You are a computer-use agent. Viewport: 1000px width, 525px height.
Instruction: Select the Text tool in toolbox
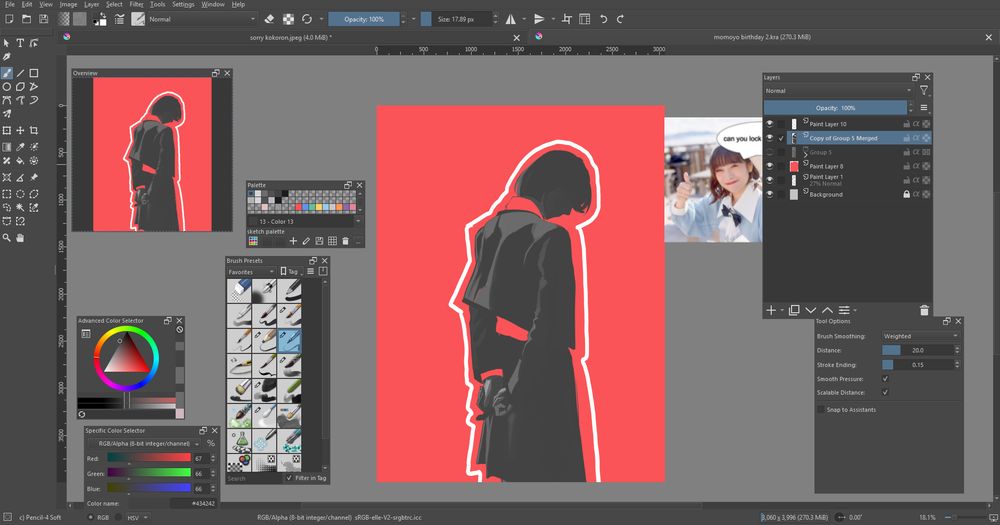(x=20, y=43)
